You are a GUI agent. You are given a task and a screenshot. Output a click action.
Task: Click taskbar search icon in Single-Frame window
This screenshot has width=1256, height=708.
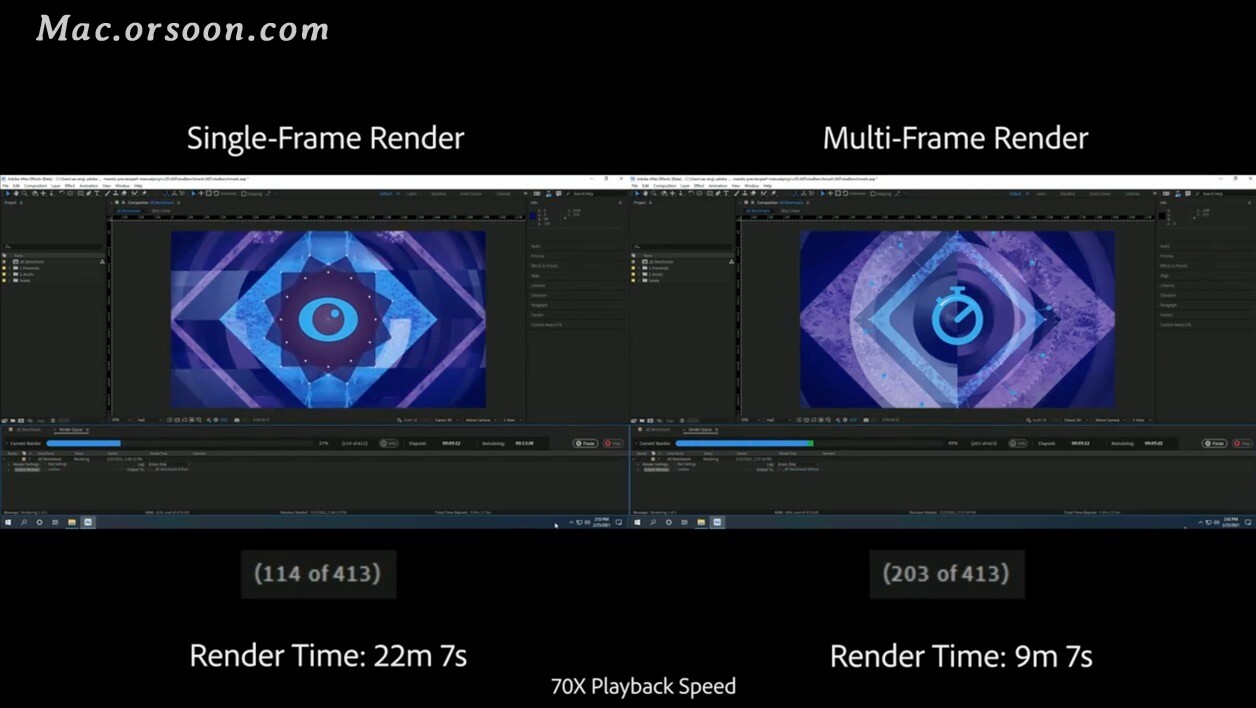[23, 522]
